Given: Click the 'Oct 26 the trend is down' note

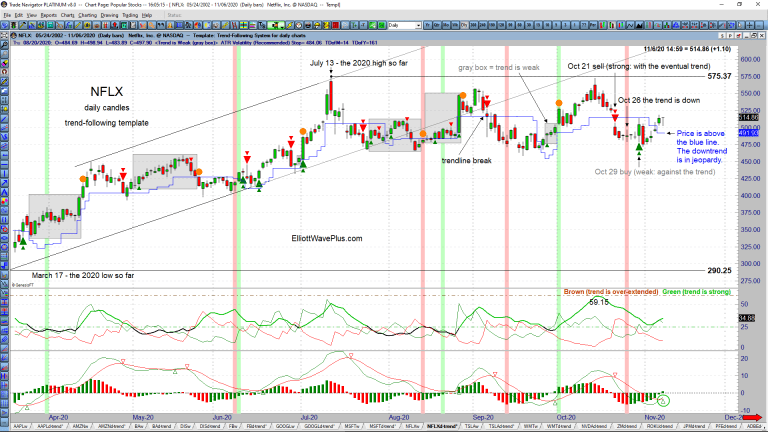Looking at the screenshot, I should tap(659, 100).
